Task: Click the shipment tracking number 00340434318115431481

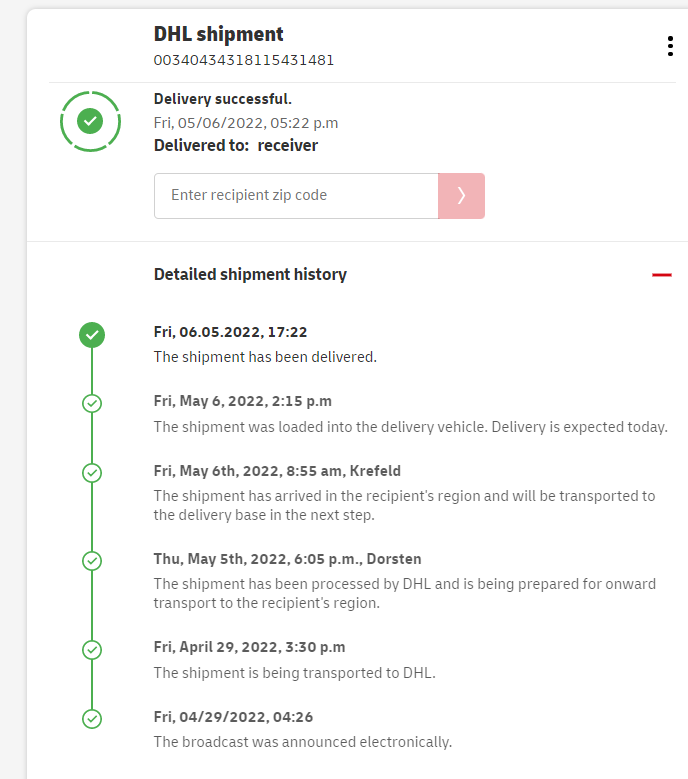Action: tap(244, 60)
